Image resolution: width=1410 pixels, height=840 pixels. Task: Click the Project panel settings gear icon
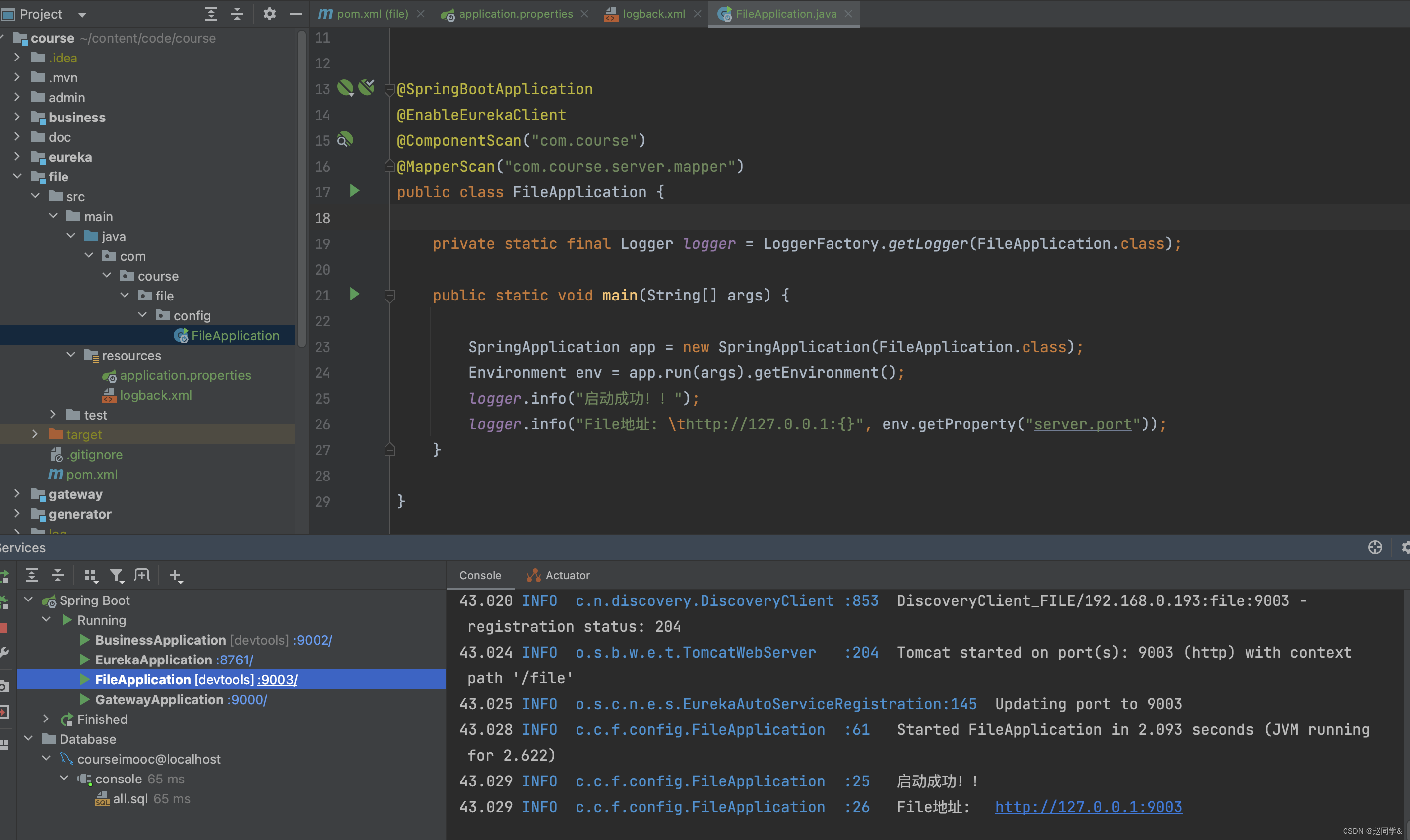pyautogui.click(x=269, y=14)
